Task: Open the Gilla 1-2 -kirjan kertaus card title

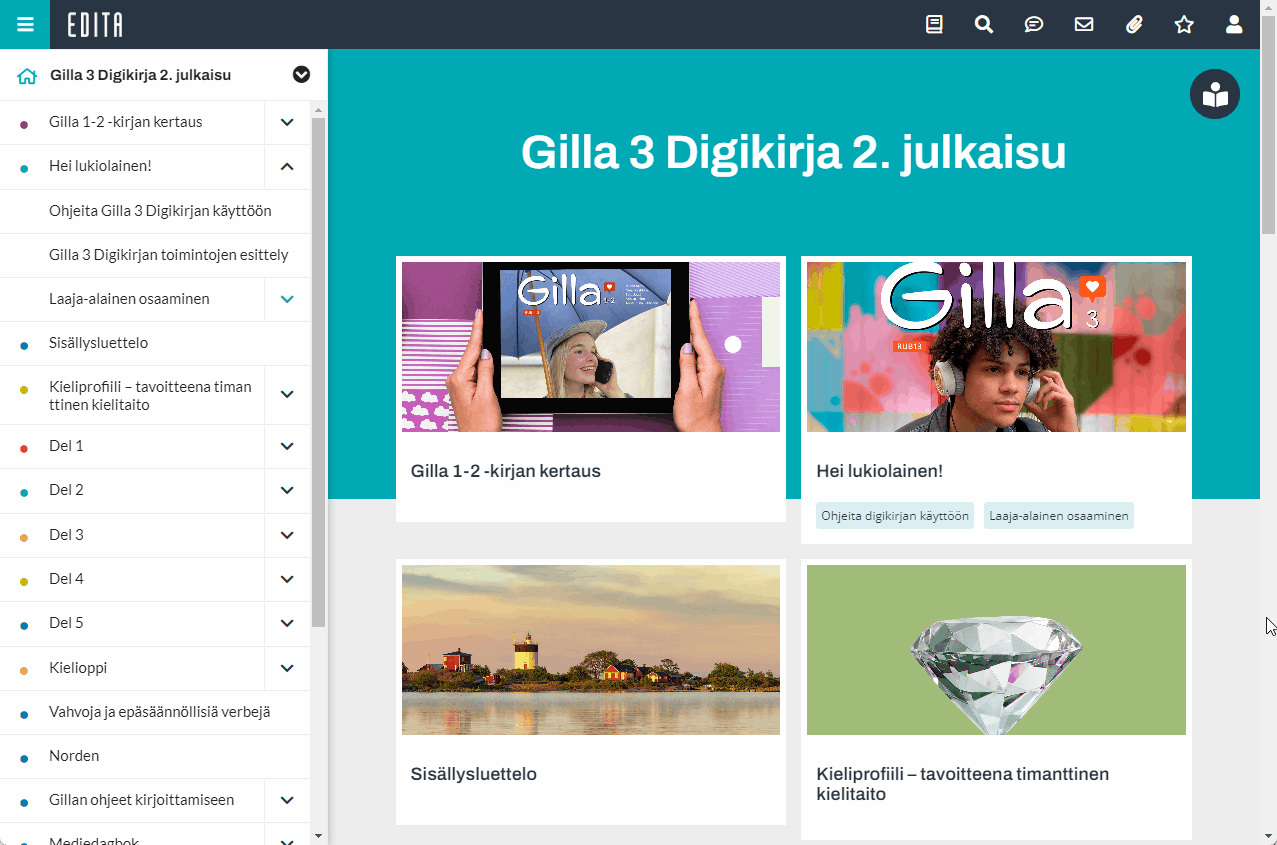Action: [506, 471]
